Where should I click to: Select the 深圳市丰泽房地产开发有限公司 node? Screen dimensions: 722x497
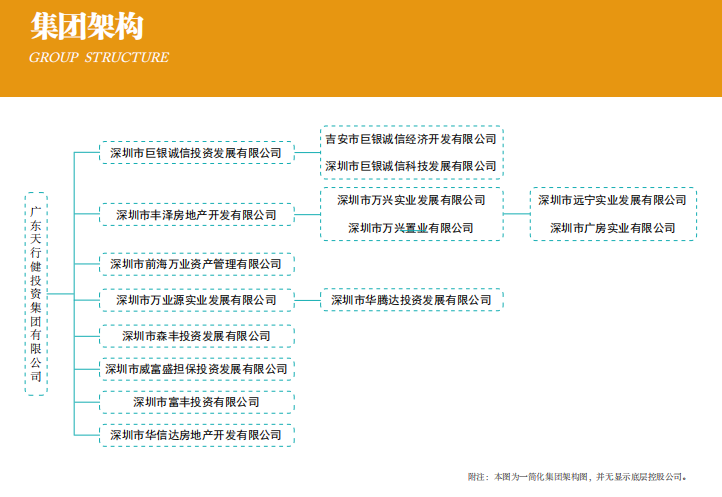click(x=196, y=215)
